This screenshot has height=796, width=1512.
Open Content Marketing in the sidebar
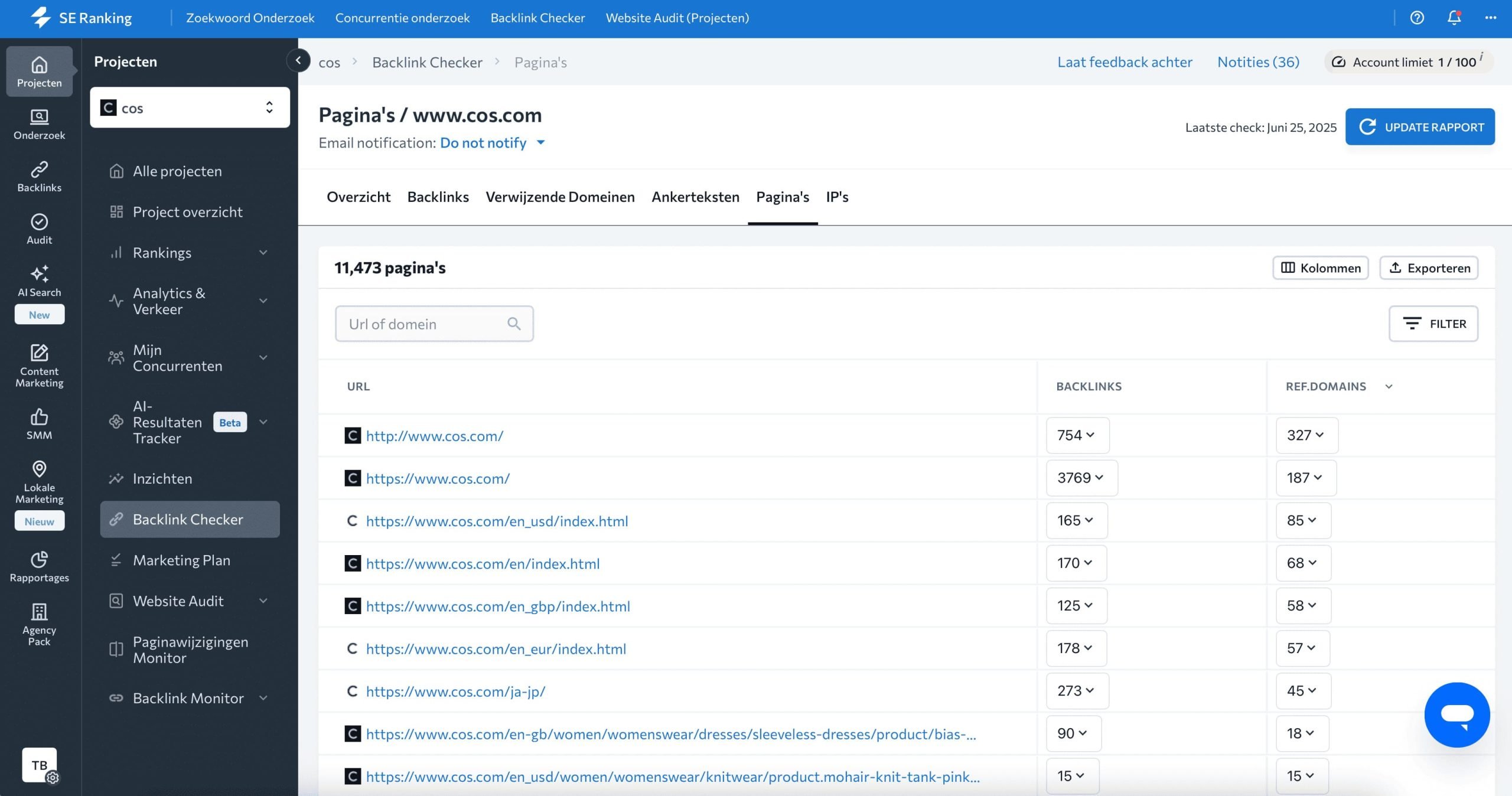point(39,366)
